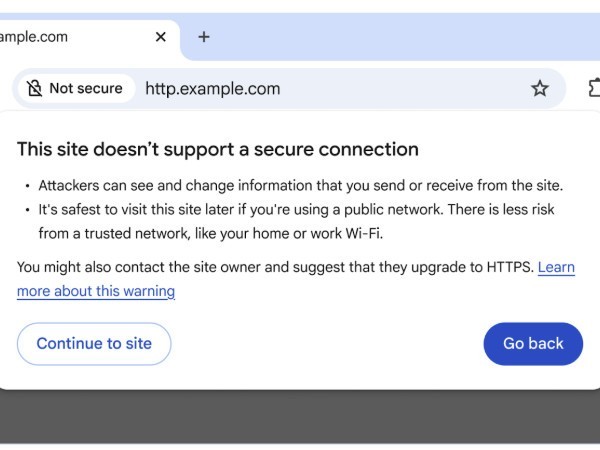Open the "Learn more about this warning" link
Screen dimensions: 600x450
96,291
